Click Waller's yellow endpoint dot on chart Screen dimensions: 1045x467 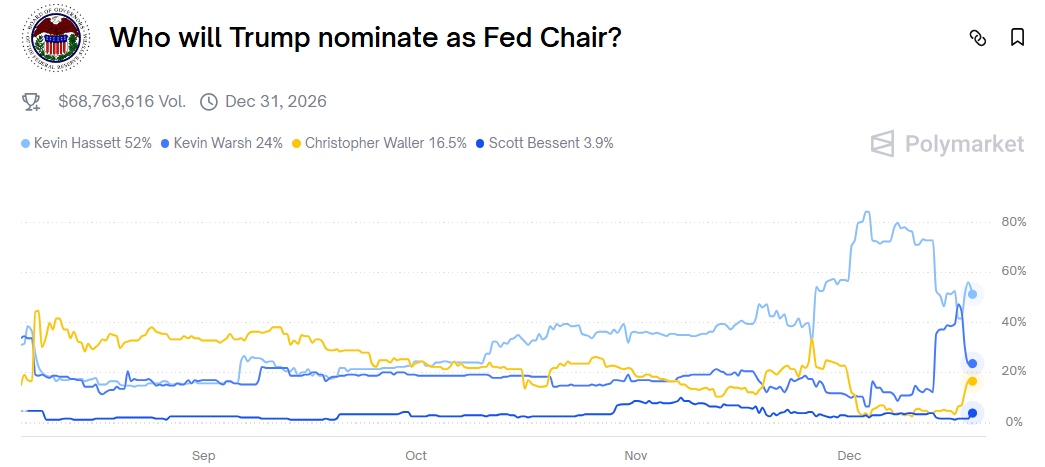(x=972, y=381)
